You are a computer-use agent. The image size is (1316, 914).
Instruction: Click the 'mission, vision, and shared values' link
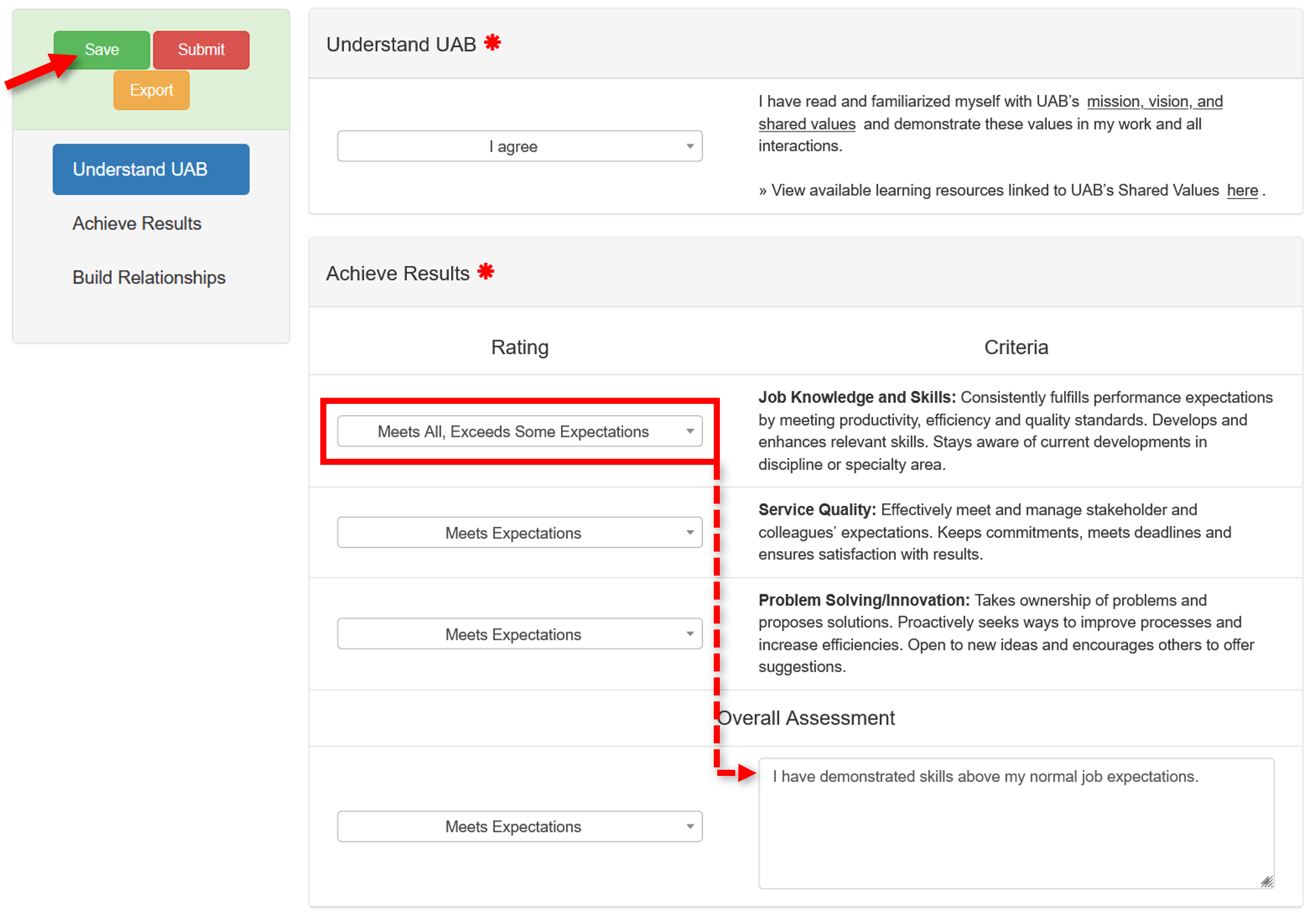click(x=1154, y=102)
